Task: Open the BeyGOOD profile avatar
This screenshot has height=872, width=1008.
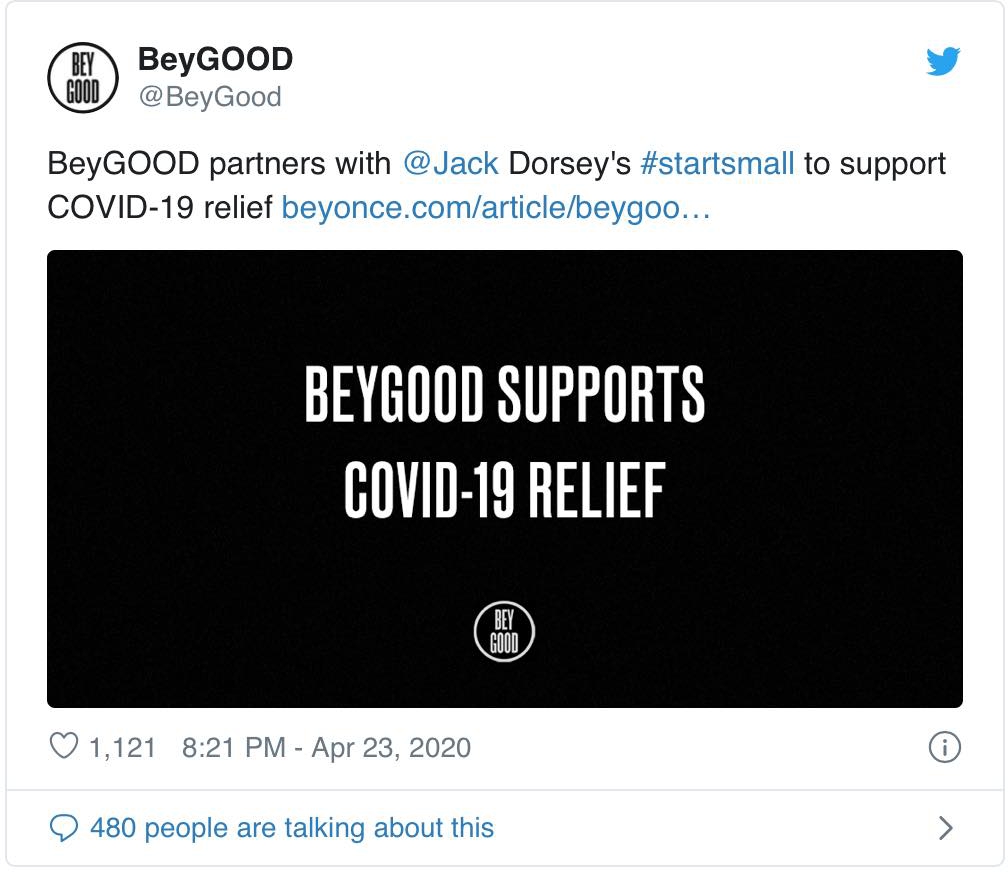Action: (83, 78)
